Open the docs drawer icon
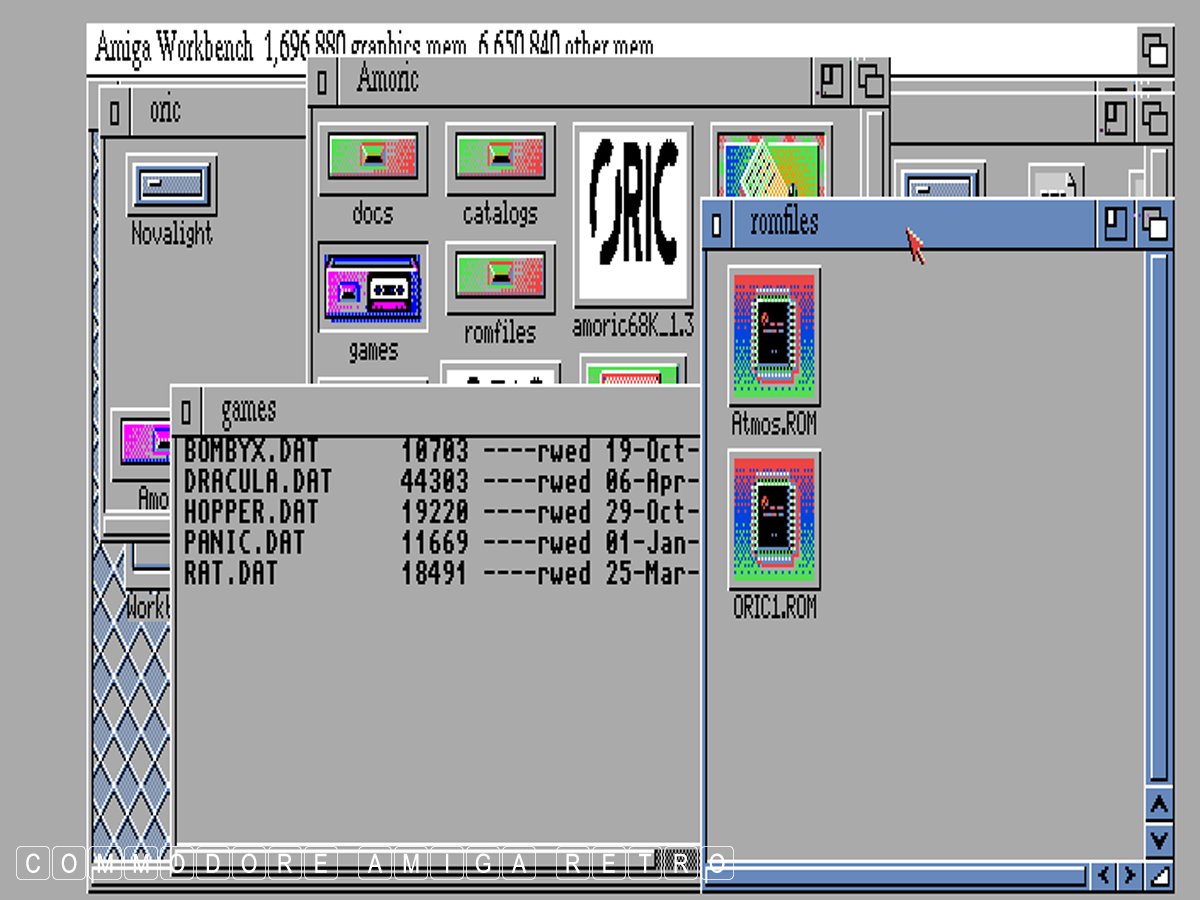The width and height of the screenshot is (1200, 900). pos(372,160)
